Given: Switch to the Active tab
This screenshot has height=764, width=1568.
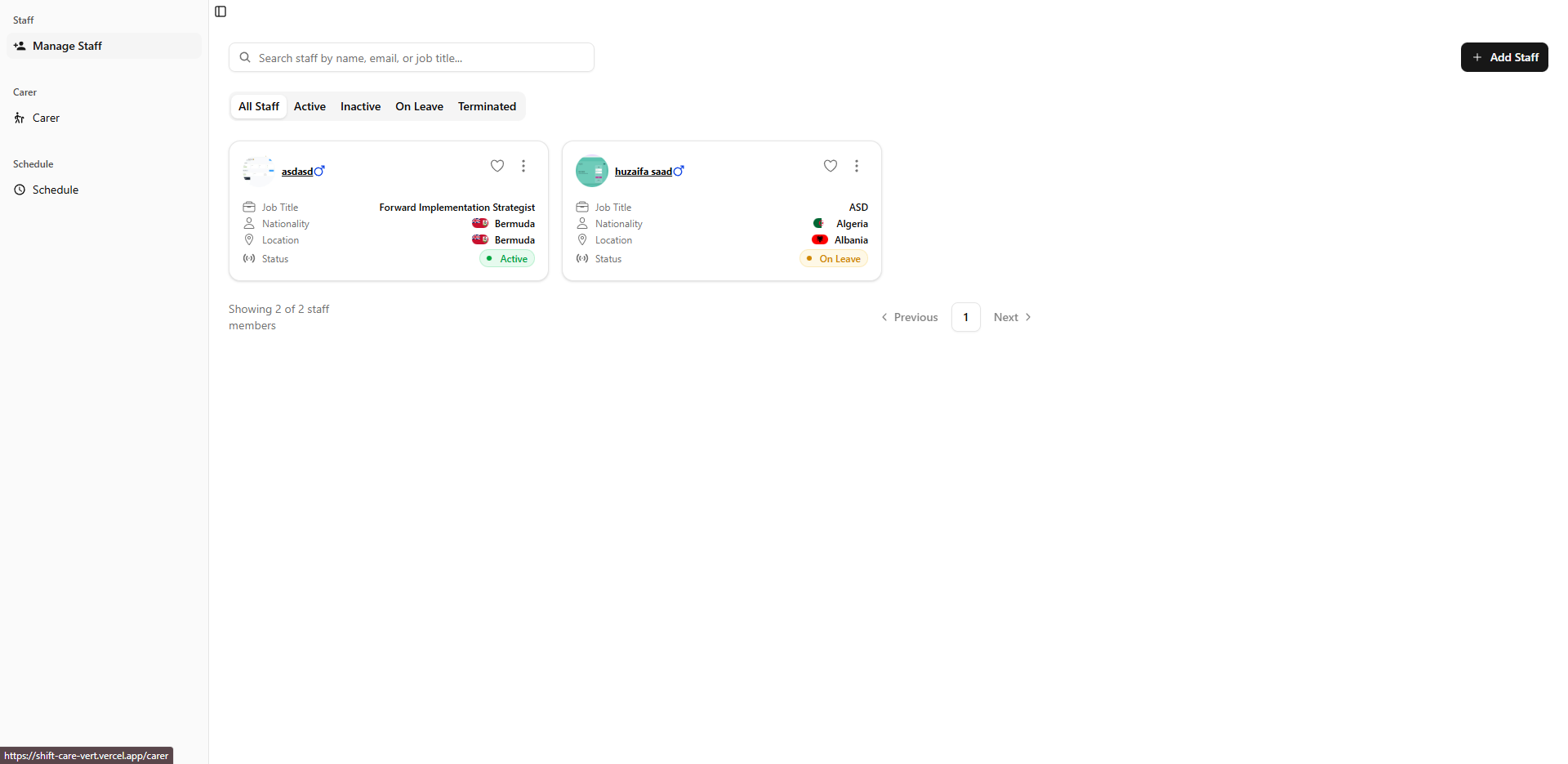Looking at the screenshot, I should [310, 106].
